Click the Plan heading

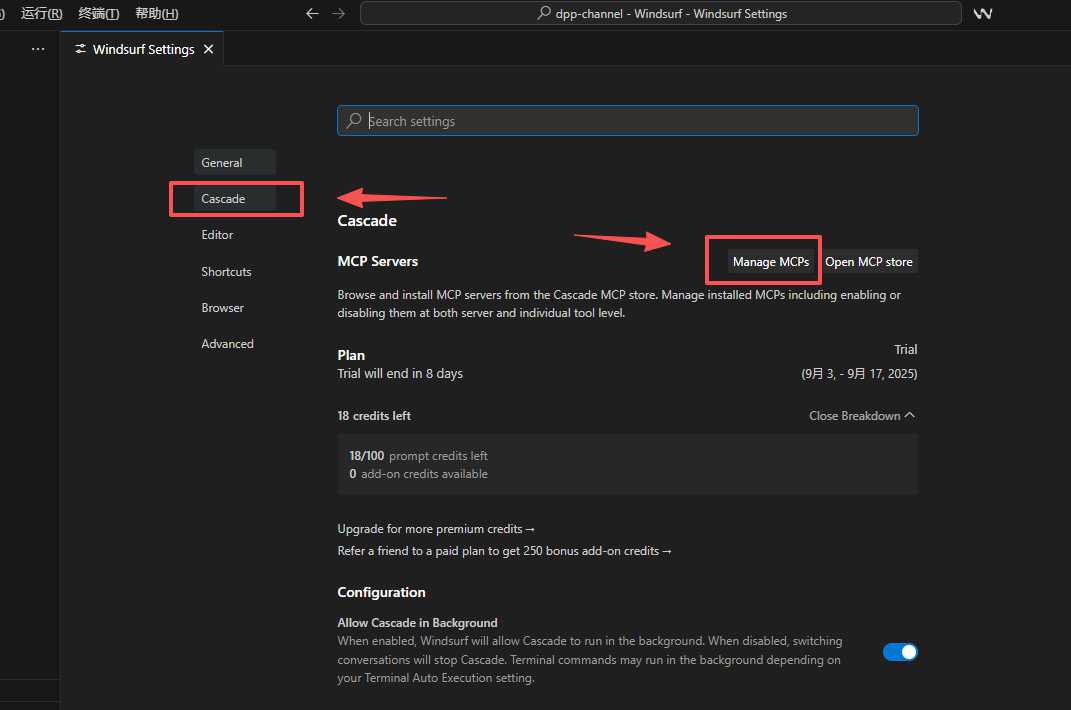pos(351,355)
